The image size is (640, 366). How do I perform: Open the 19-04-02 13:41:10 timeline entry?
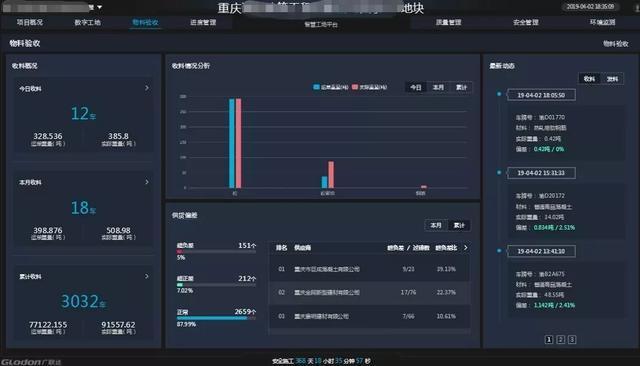(x=541, y=251)
